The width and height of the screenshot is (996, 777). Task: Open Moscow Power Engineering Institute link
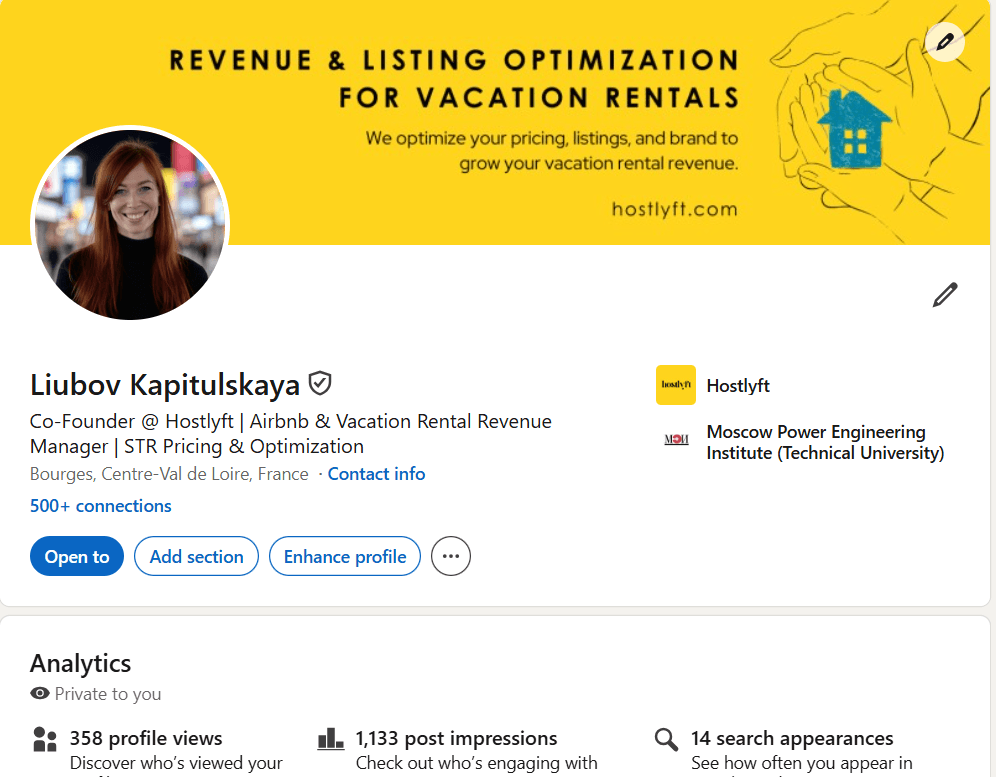tap(825, 442)
